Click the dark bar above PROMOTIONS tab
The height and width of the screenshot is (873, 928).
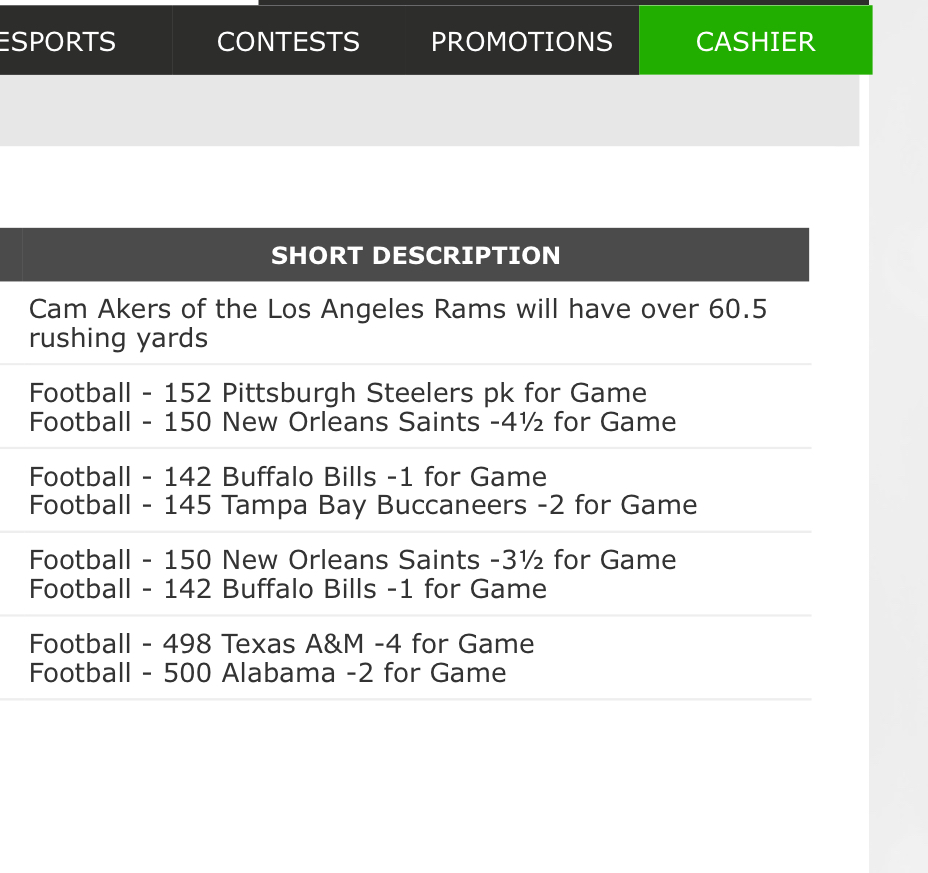point(563,2)
